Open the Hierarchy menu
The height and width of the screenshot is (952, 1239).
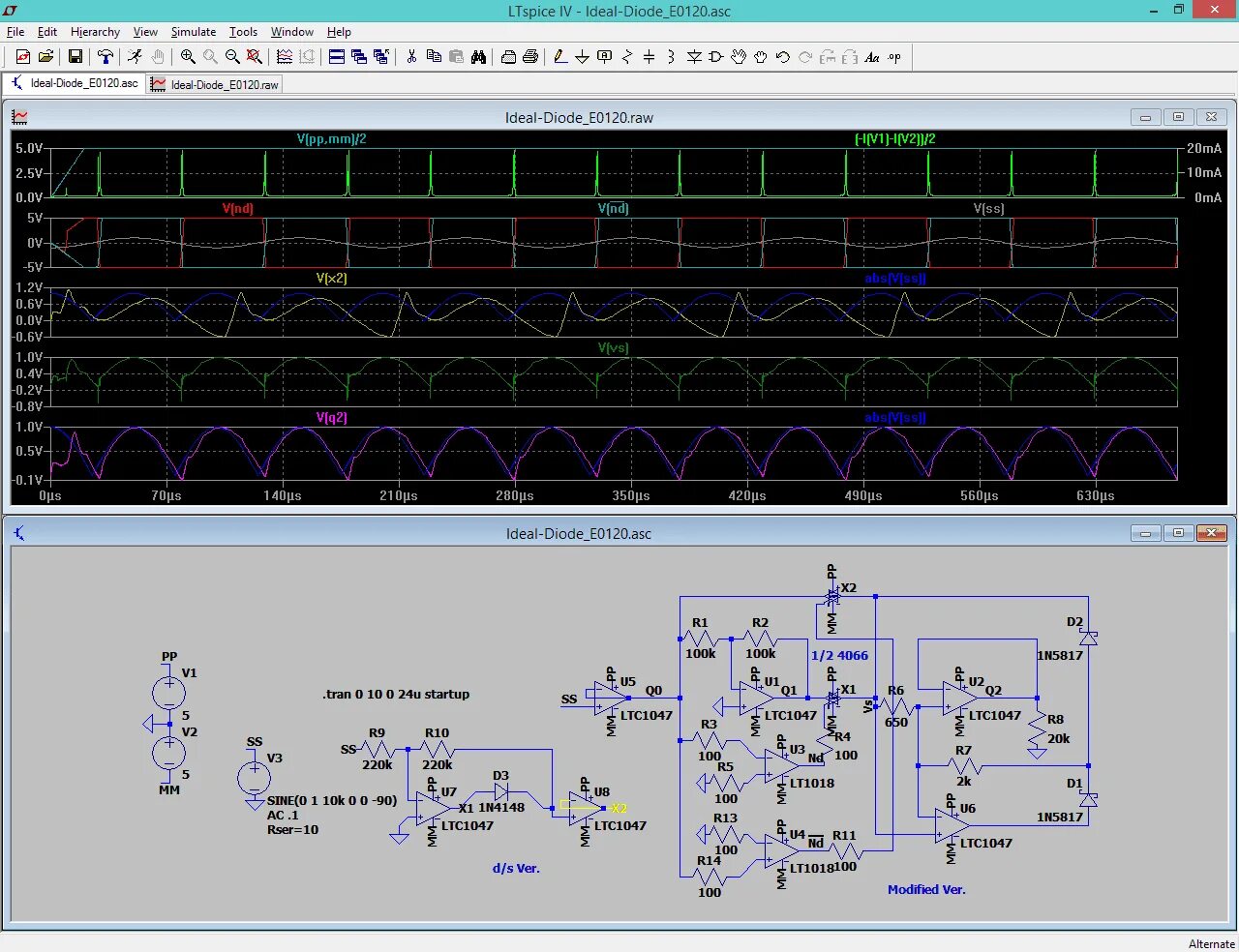95,32
